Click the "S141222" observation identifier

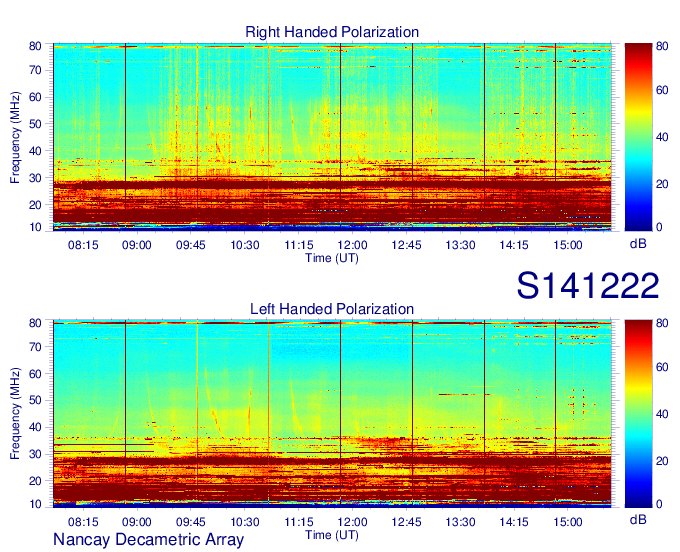[x=588, y=285]
